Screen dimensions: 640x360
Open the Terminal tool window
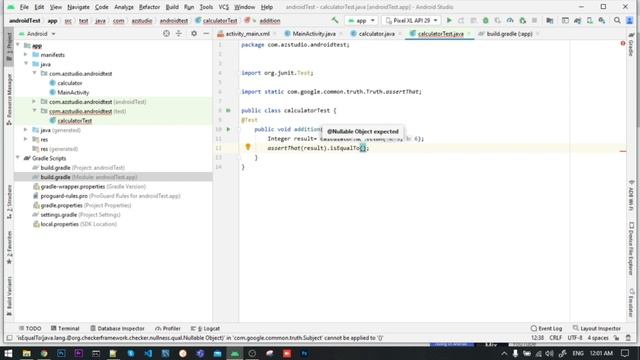[65, 328]
